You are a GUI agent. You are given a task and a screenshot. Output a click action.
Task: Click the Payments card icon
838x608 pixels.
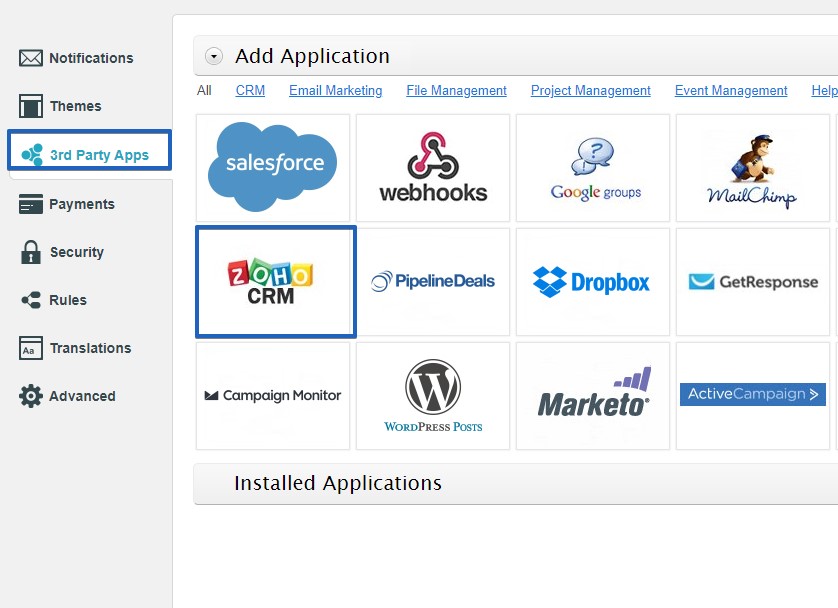(x=30, y=204)
